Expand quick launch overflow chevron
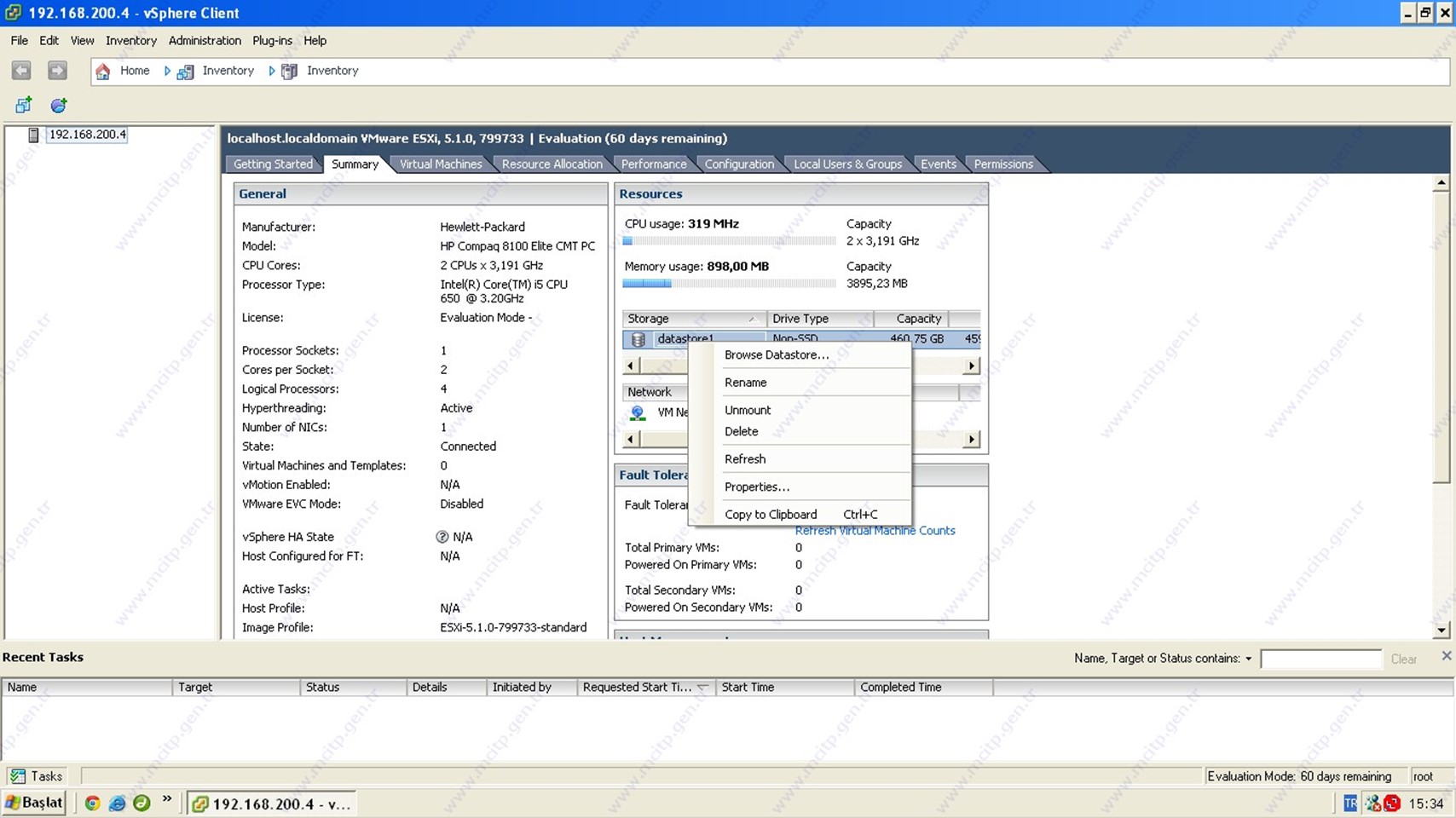The image size is (1456, 818). [x=167, y=799]
